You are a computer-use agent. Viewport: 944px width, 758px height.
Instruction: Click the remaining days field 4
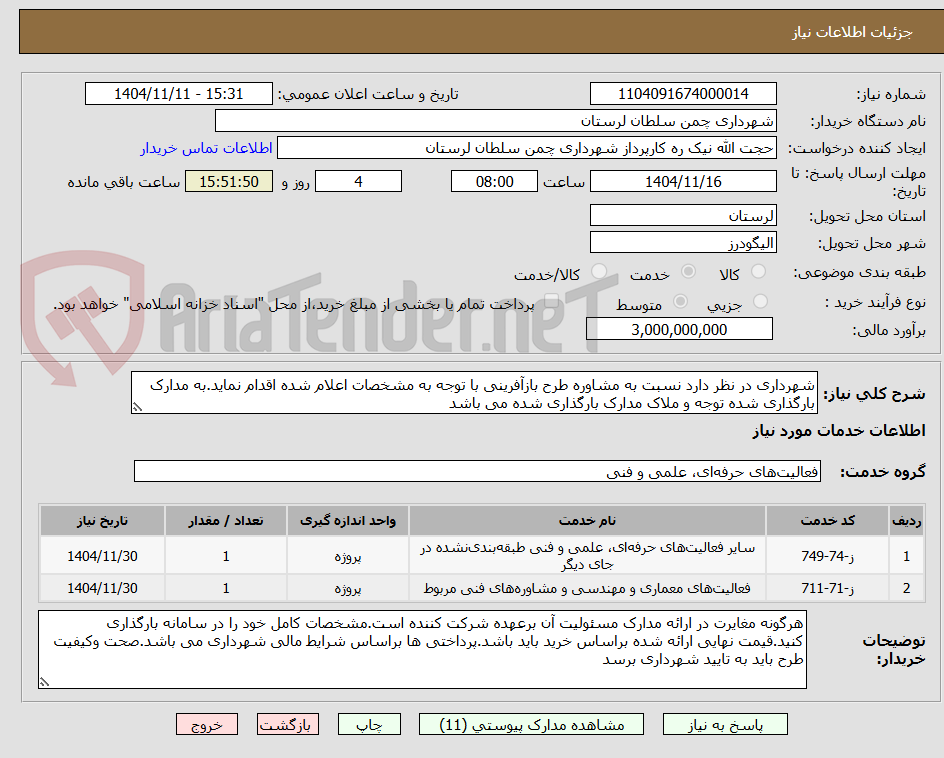[x=358, y=181]
